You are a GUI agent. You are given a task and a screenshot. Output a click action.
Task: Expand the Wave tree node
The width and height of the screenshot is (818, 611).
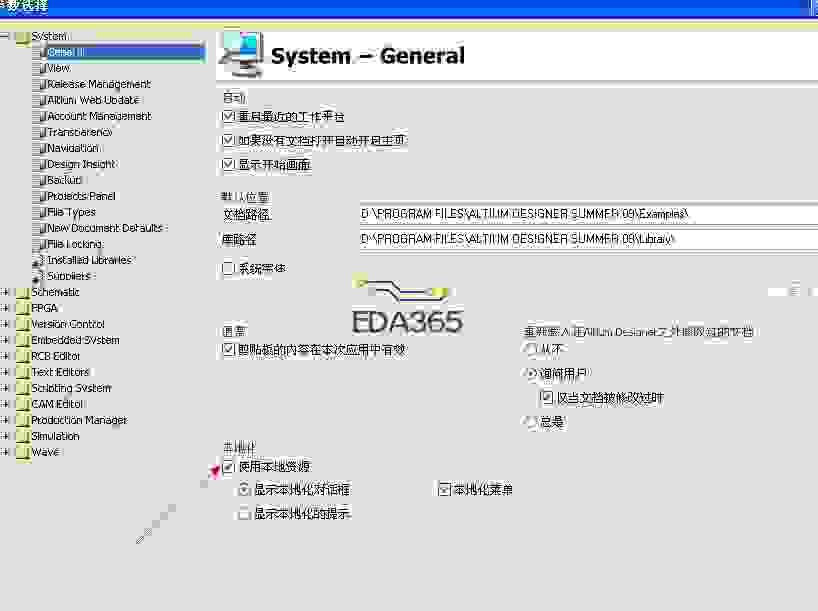coord(5,452)
